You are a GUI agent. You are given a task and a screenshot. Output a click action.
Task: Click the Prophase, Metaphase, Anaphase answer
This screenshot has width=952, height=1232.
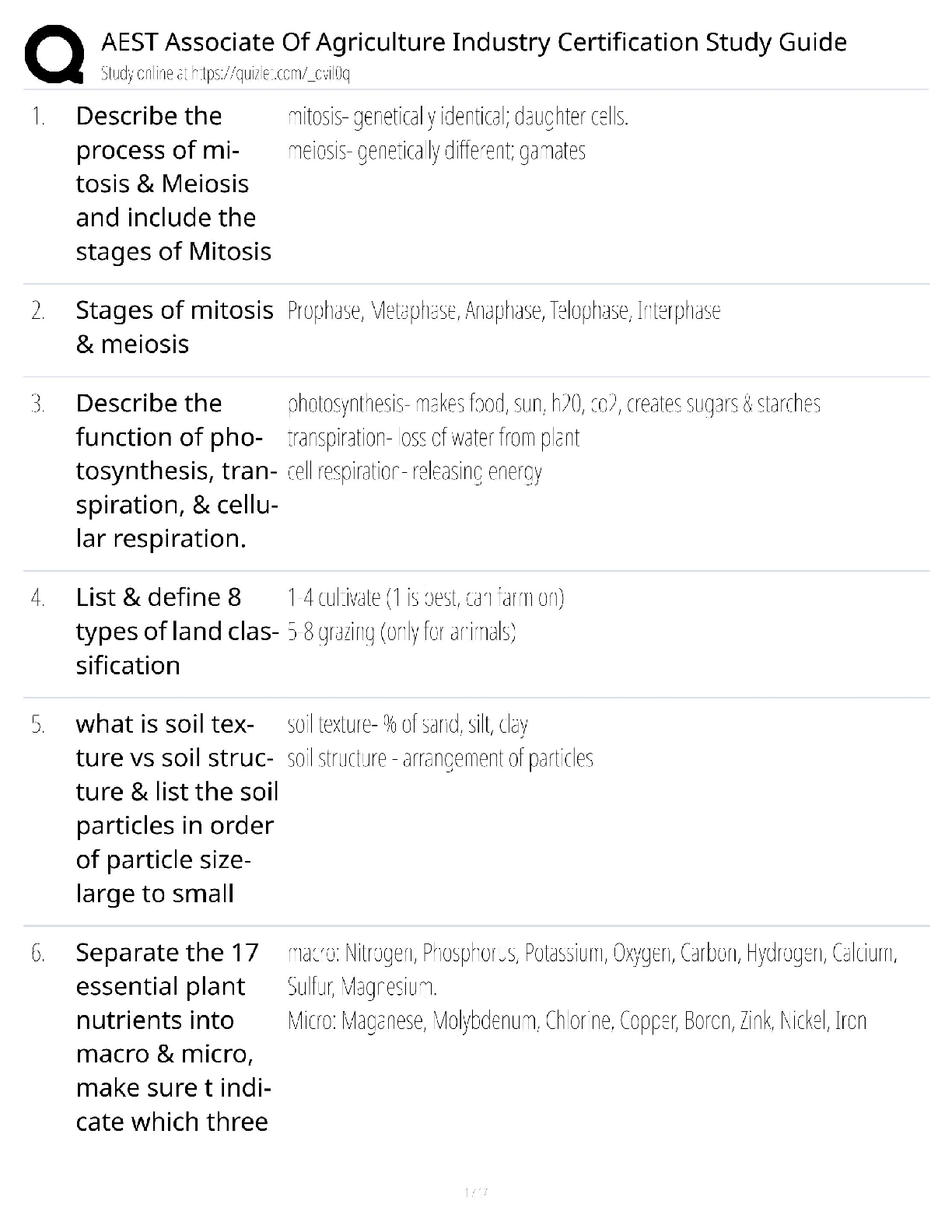coord(504,311)
